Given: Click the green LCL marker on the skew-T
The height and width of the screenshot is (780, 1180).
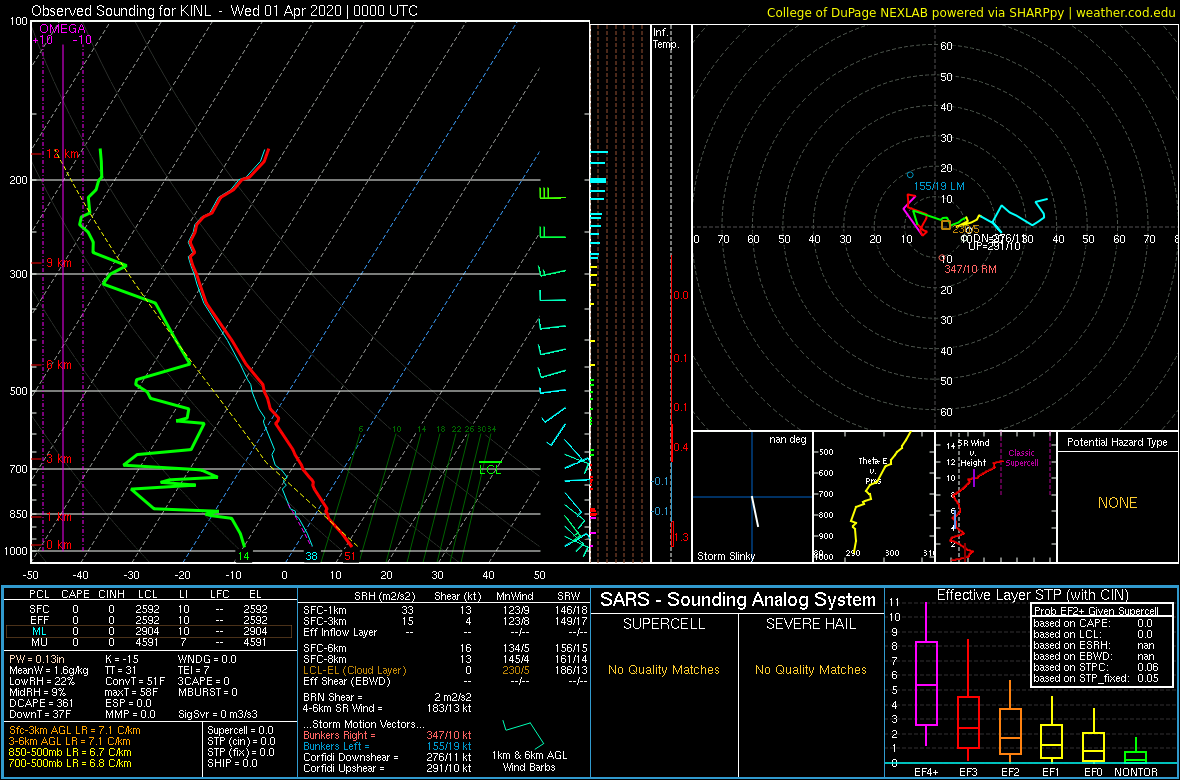Looking at the screenshot, I should click(490, 469).
